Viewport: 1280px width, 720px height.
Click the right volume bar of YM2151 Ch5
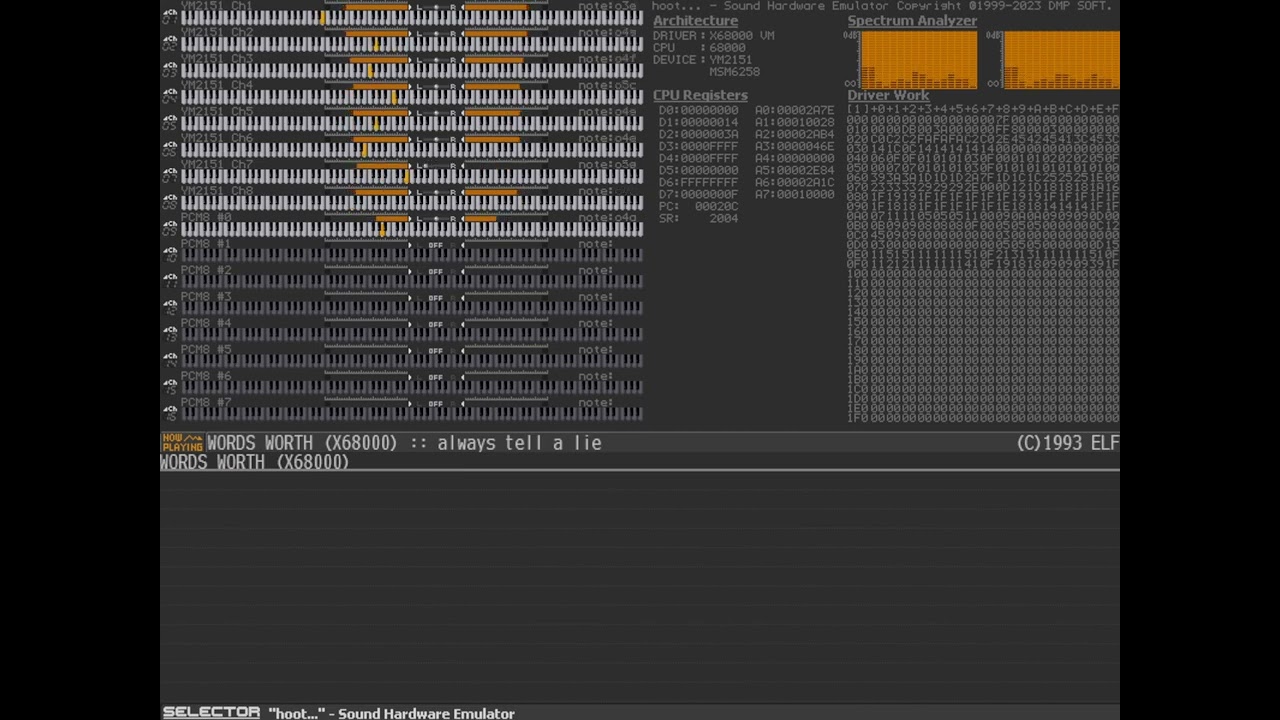click(505, 112)
